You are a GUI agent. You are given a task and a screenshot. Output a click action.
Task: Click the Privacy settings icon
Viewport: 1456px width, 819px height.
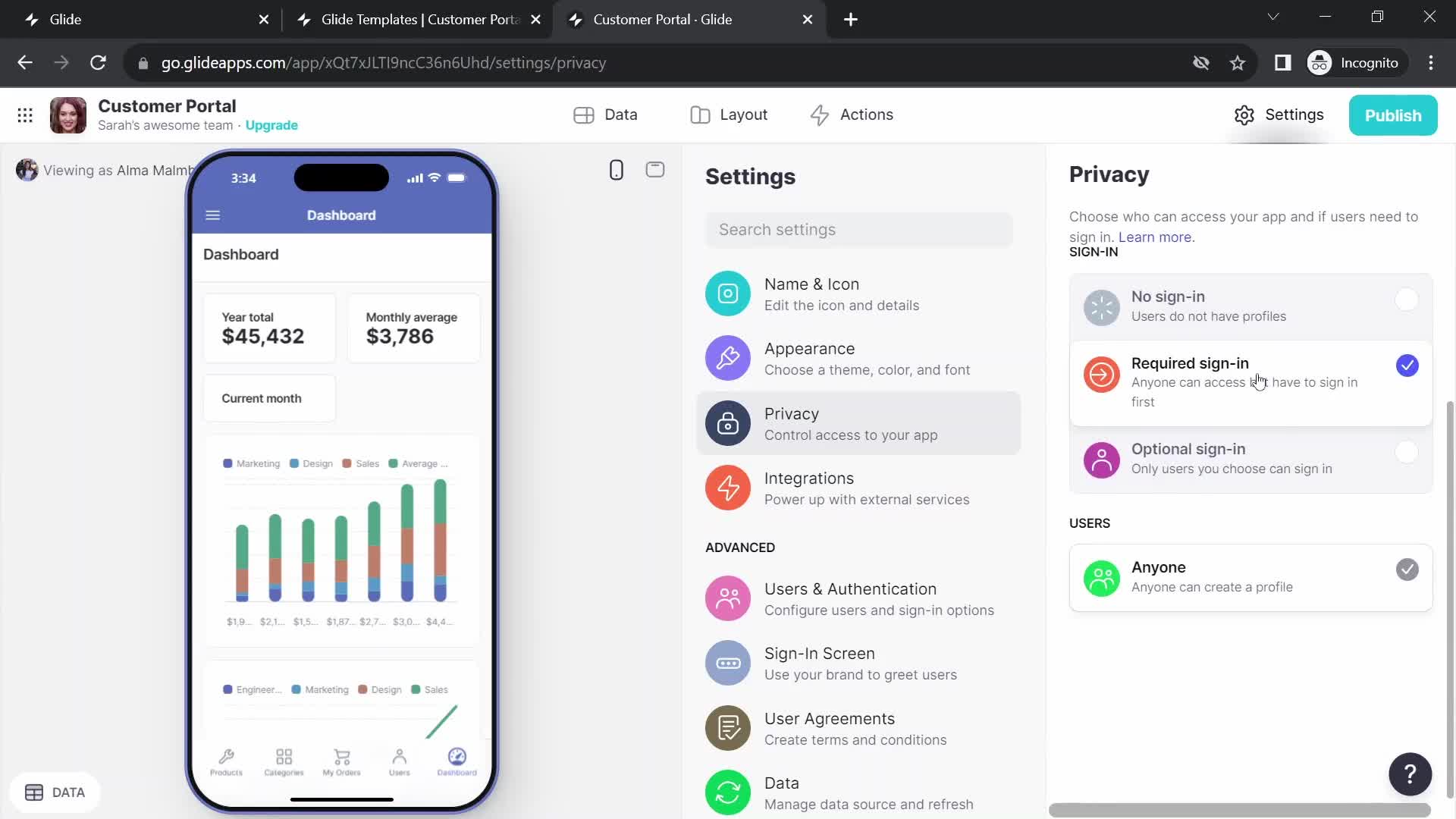point(729,423)
